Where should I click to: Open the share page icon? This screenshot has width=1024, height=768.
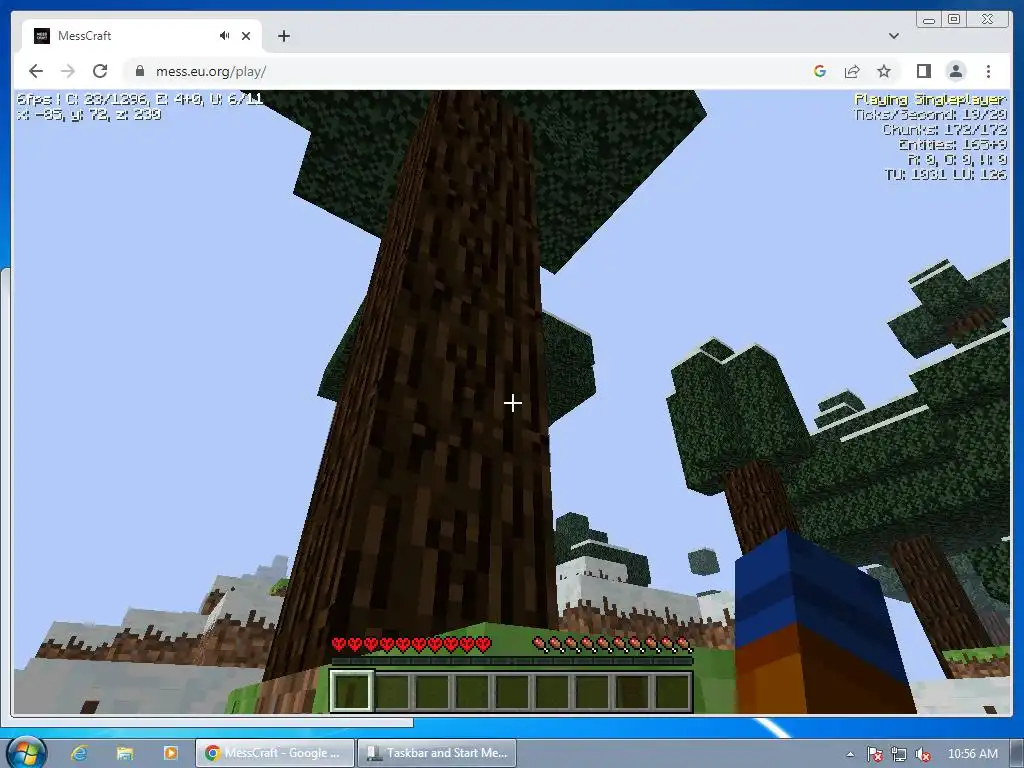[x=852, y=71]
